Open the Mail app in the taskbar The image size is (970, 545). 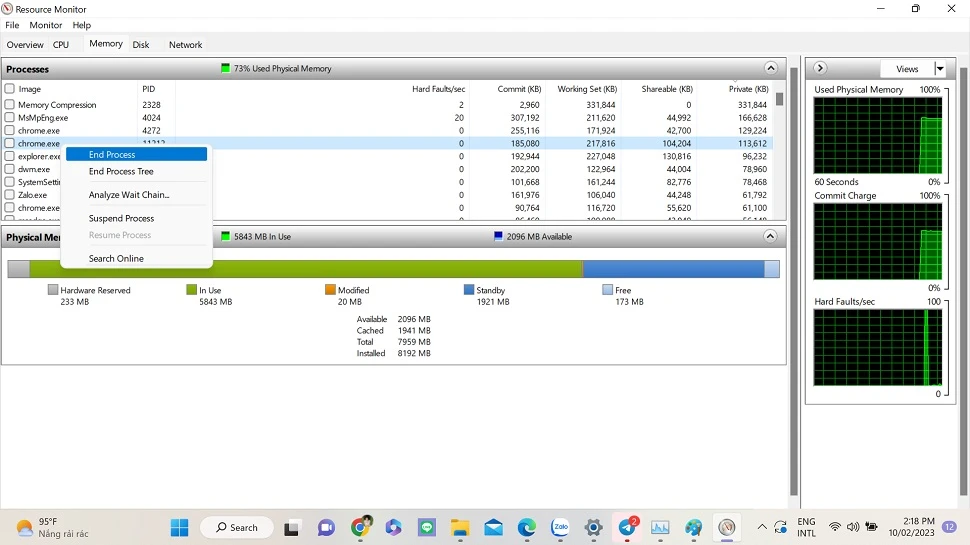pyautogui.click(x=494, y=527)
